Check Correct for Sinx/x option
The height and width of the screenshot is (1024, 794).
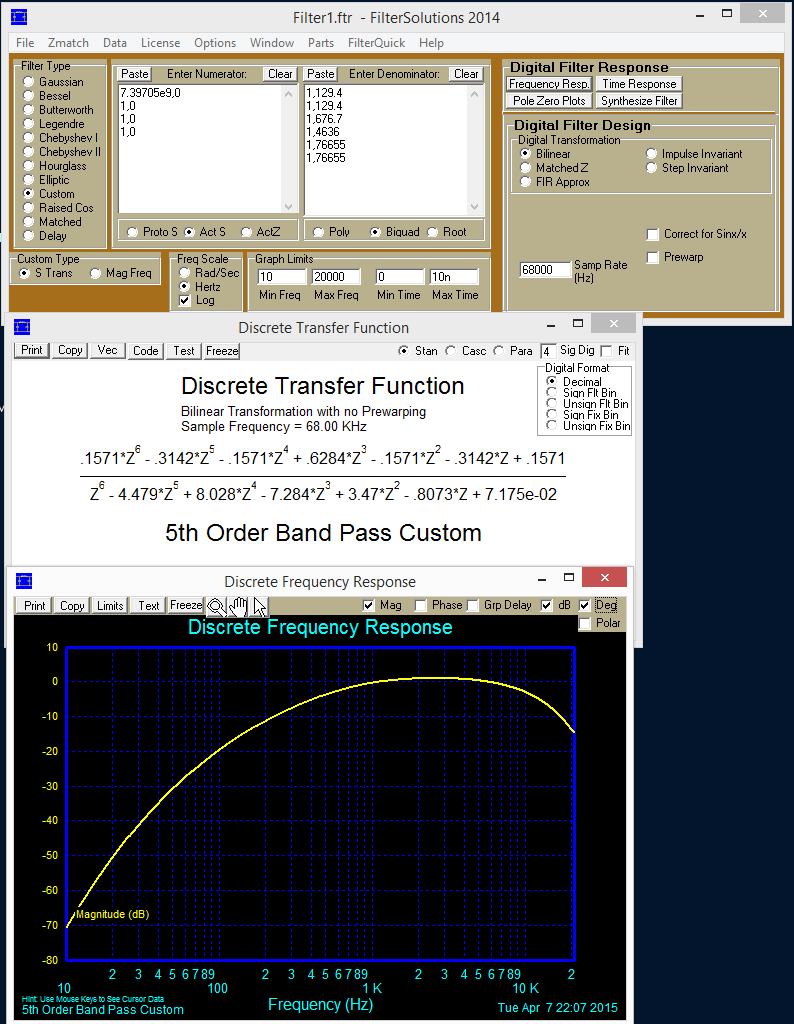(653, 234)
